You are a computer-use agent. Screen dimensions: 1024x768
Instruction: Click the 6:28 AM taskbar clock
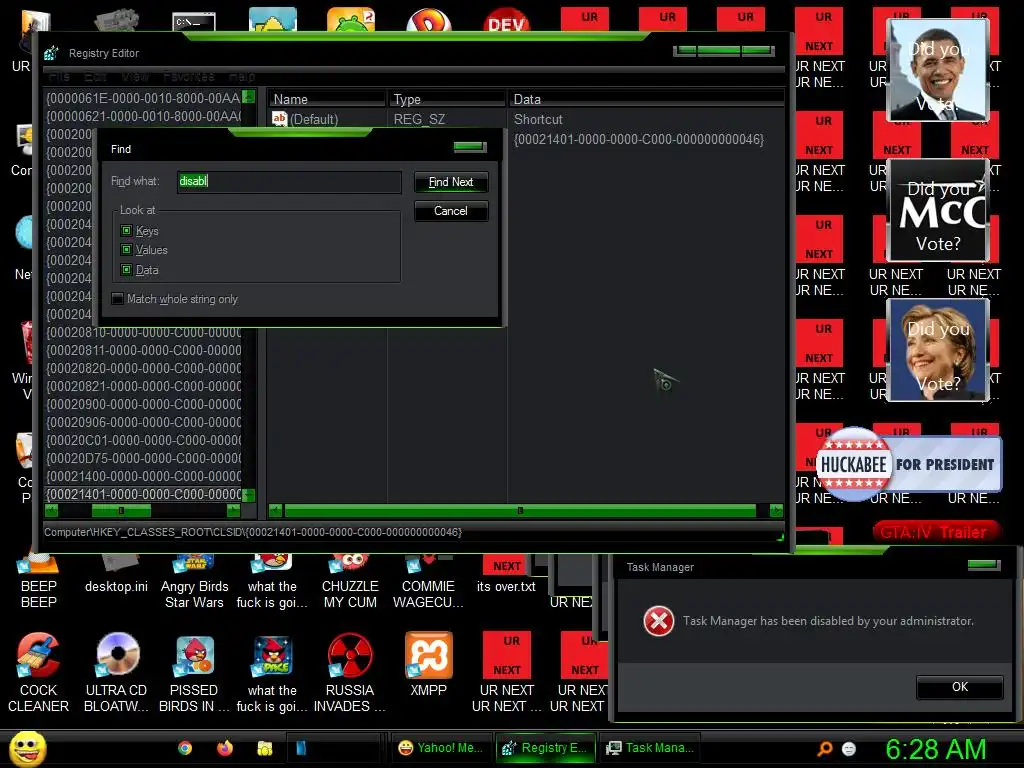click(x=935, y=749)
